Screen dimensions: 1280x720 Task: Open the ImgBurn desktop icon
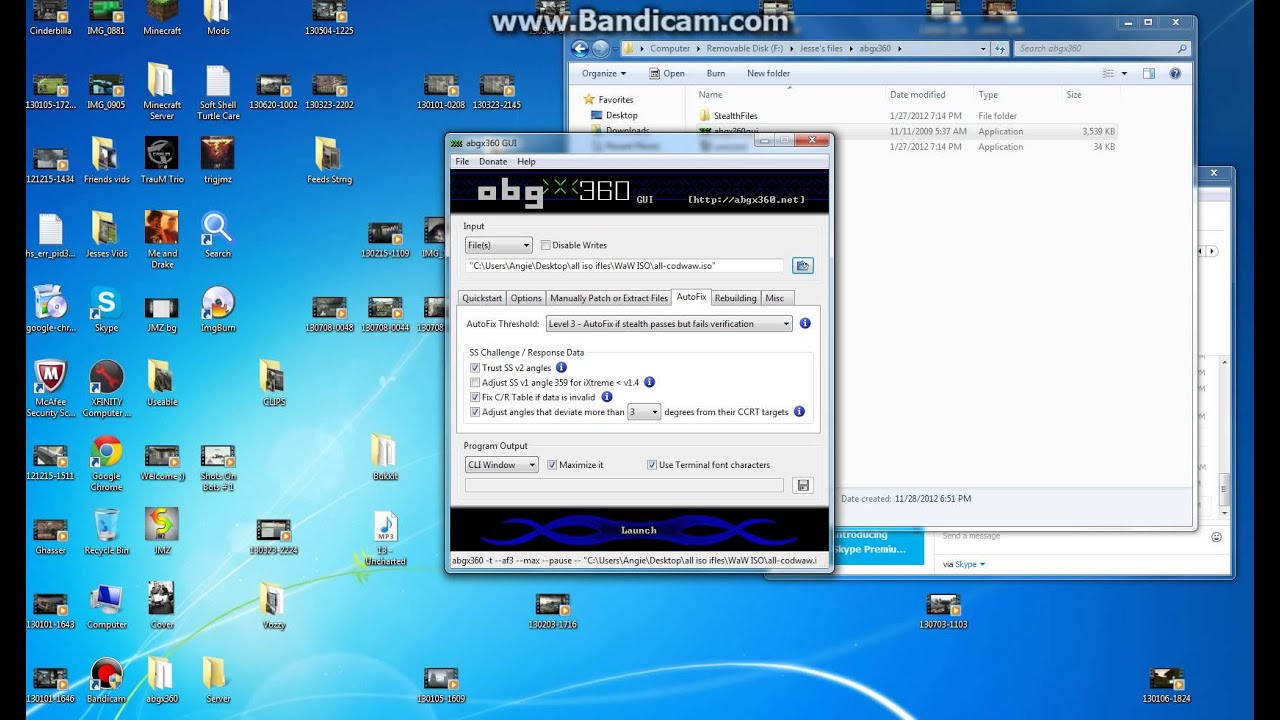point(217,308)
